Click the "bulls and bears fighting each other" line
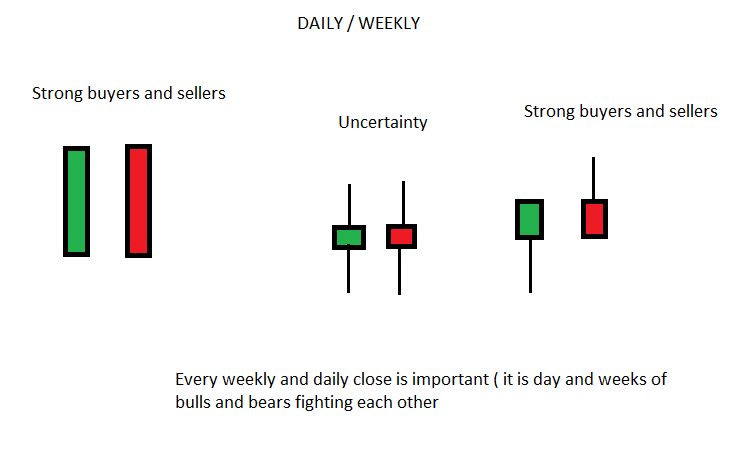Screen dimensions: 754x456 [x=307, y=403]
